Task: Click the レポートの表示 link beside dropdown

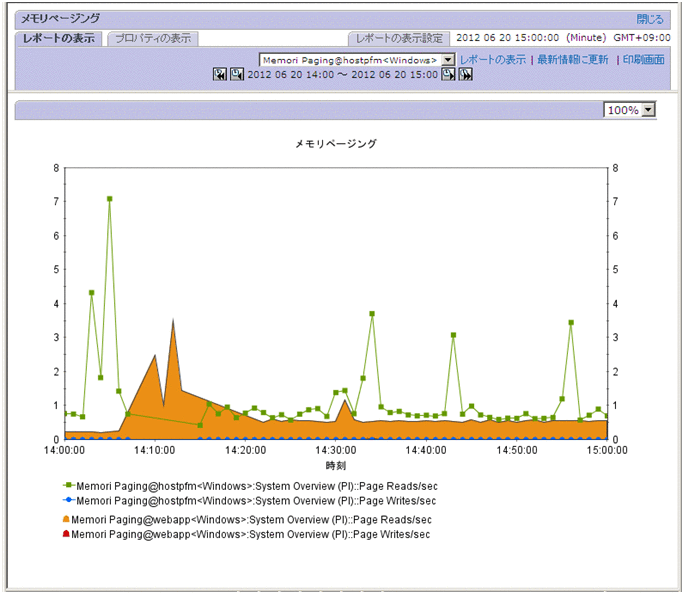Action: (x=493, y=60)
